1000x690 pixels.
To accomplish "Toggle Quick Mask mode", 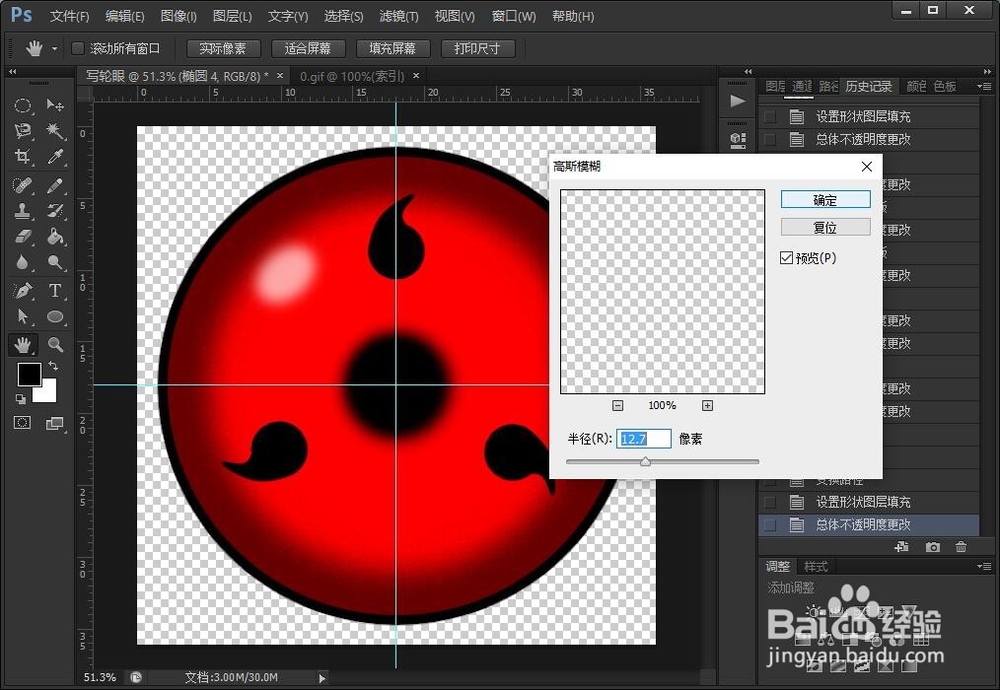I will tap(22, 423).
